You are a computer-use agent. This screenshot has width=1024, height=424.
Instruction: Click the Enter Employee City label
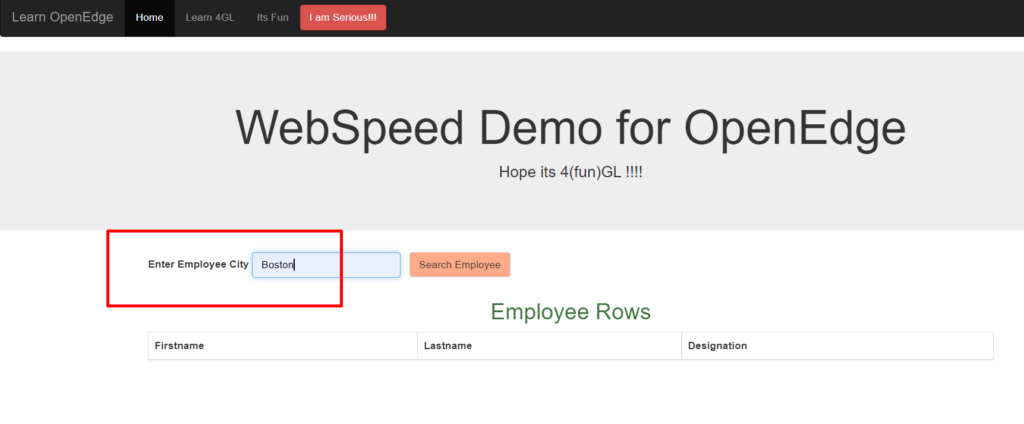[198, 265]
